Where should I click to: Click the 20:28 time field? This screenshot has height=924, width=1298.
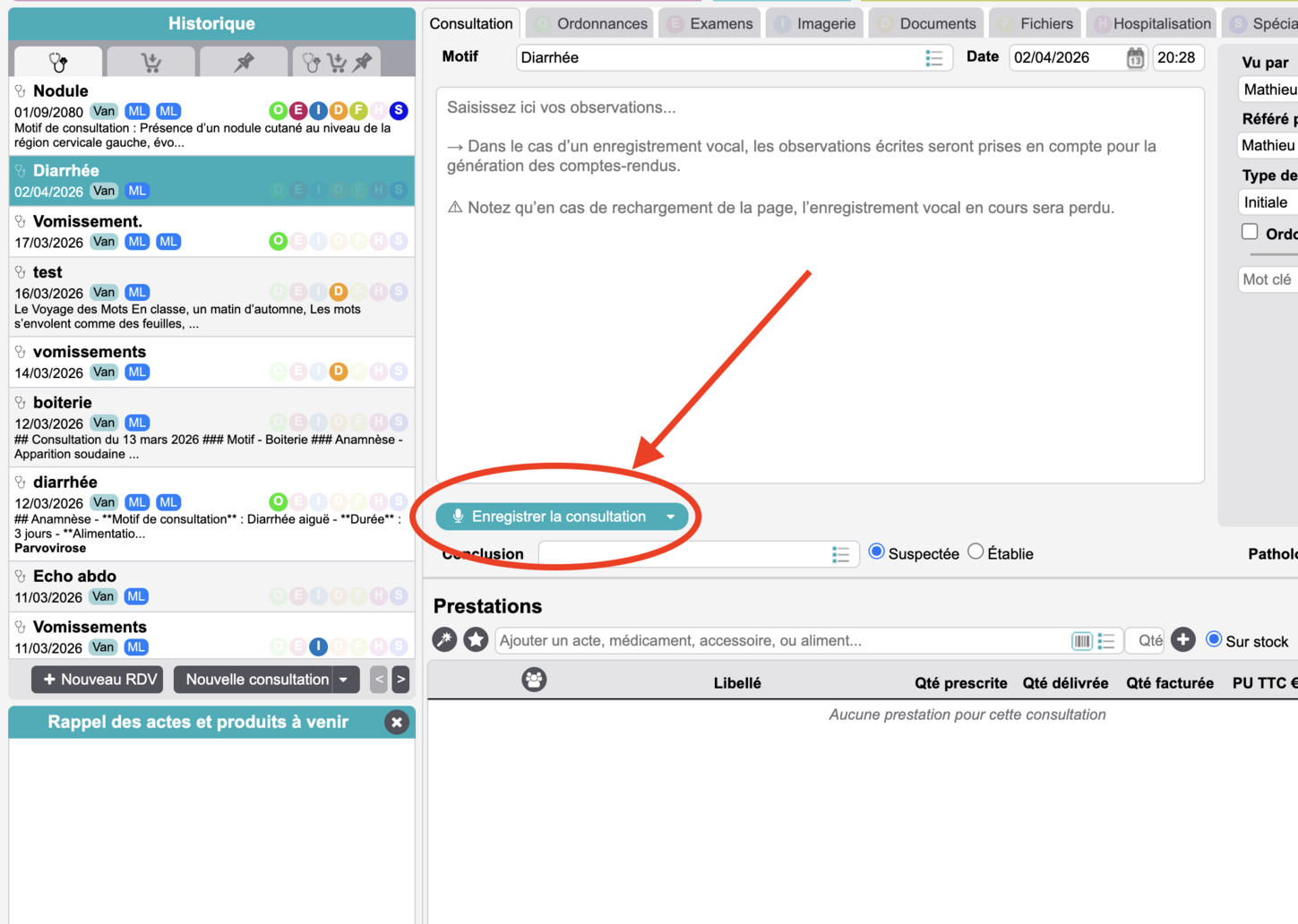click(1178, 57)
